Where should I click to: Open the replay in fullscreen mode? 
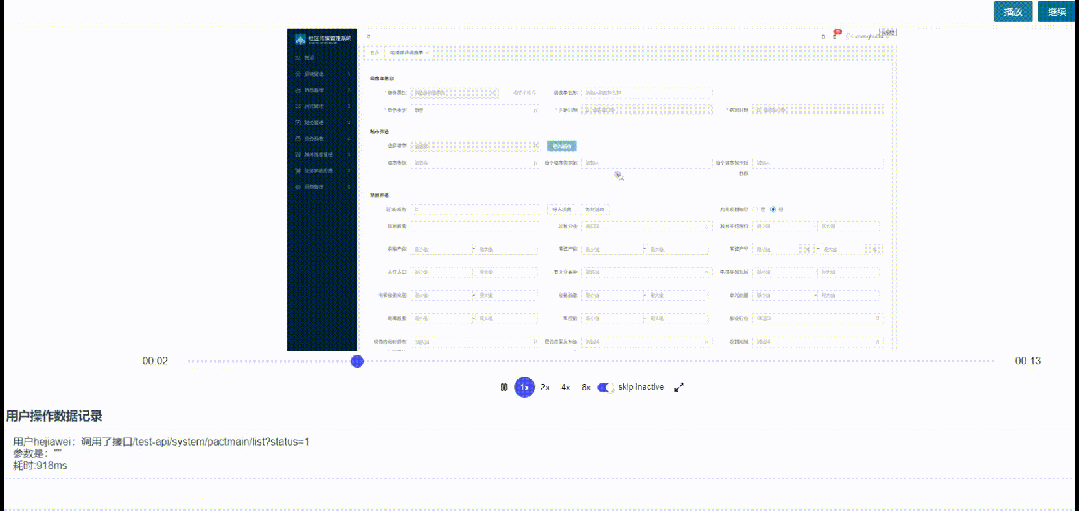(679, 388)
